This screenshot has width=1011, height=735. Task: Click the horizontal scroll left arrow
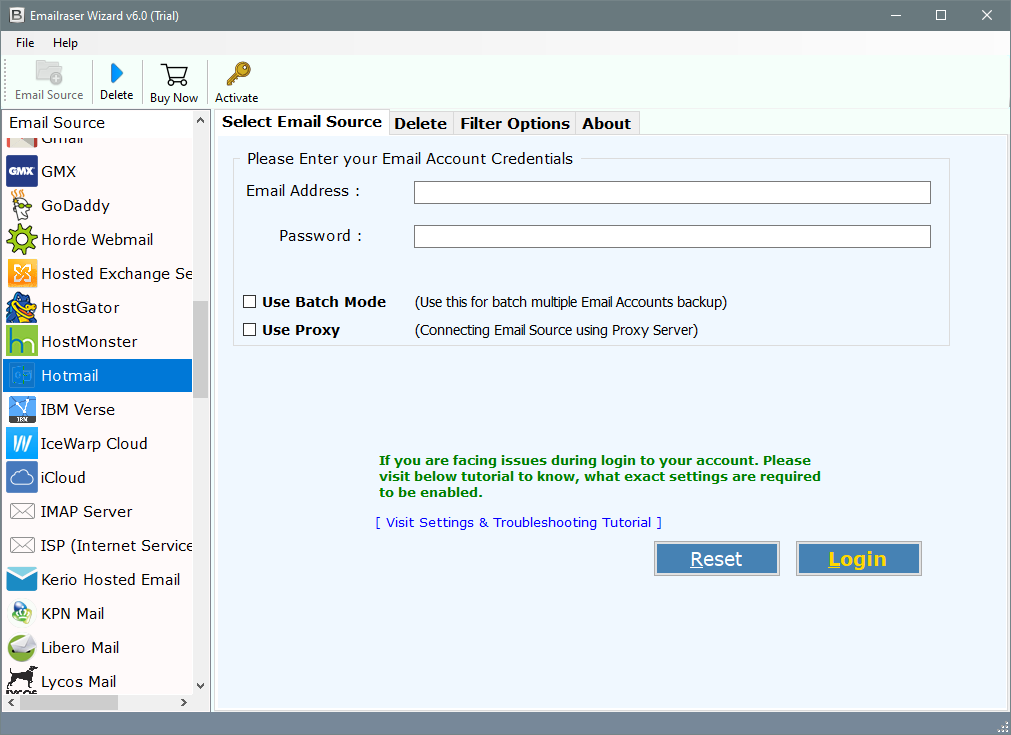tap(12, 702)
